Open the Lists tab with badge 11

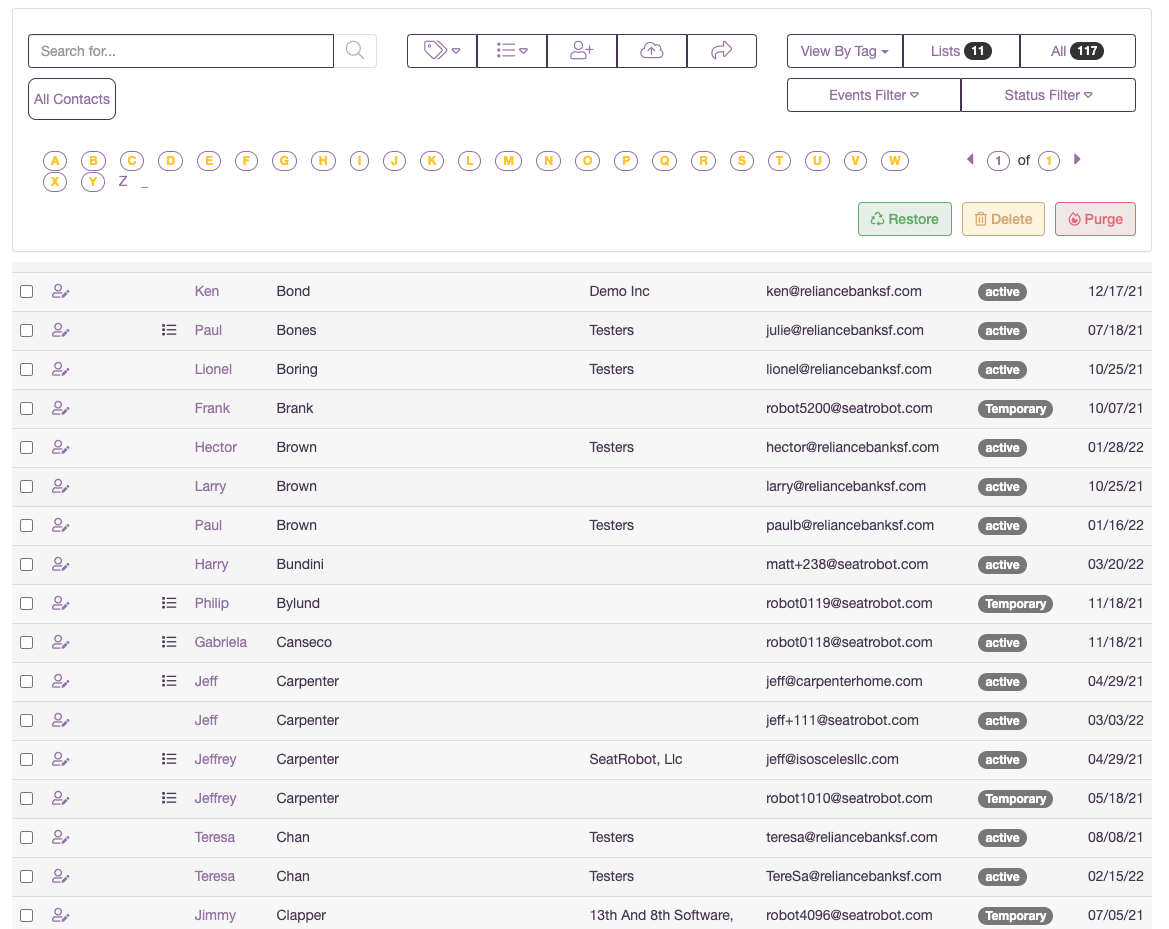click(x=961, y=50)
